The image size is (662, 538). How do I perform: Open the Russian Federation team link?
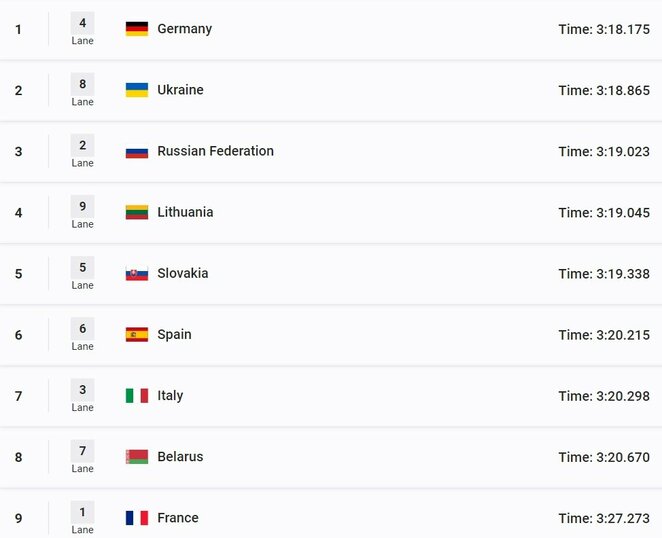point(215,151)
